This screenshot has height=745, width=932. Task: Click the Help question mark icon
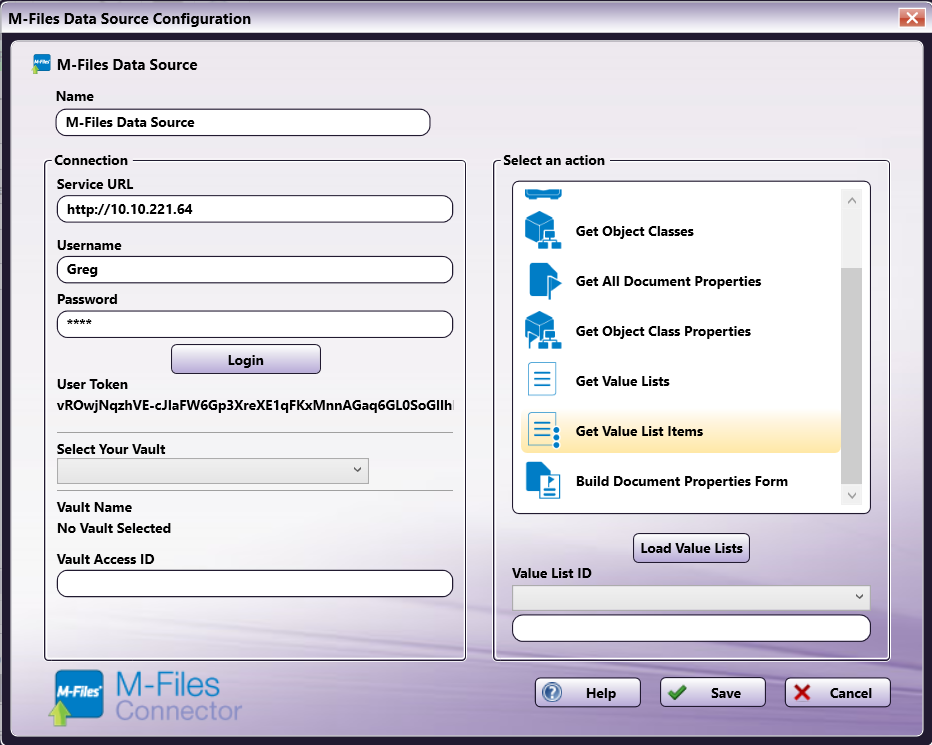[x=552, y=692]
